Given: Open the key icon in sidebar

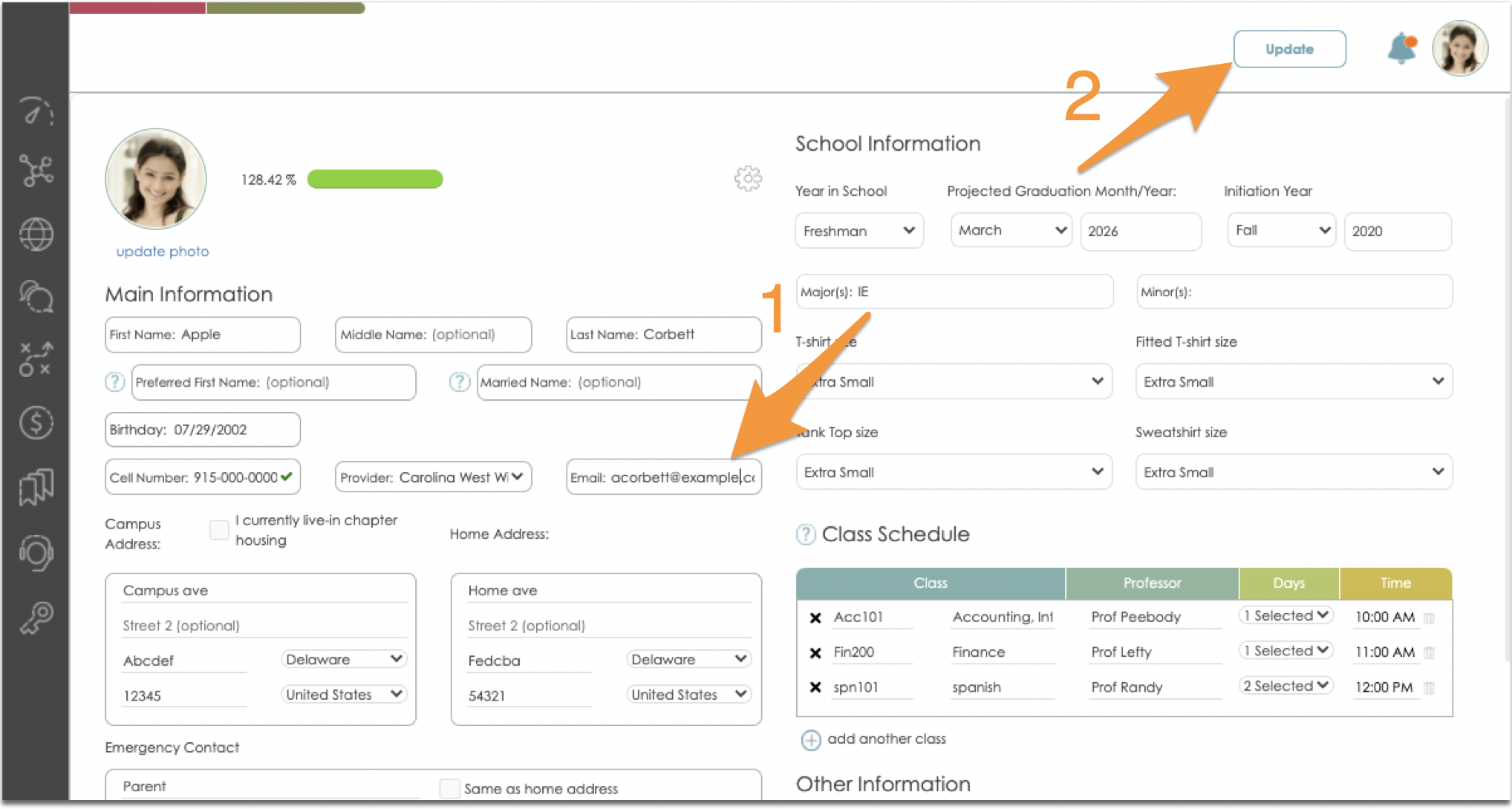Looking at the screenshot, I should 36,618.
